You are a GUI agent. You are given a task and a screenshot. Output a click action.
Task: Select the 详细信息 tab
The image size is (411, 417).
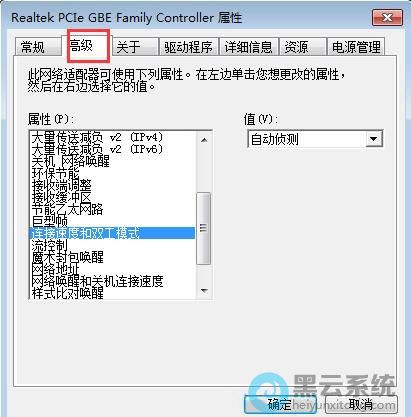click(x=249, y=47)
